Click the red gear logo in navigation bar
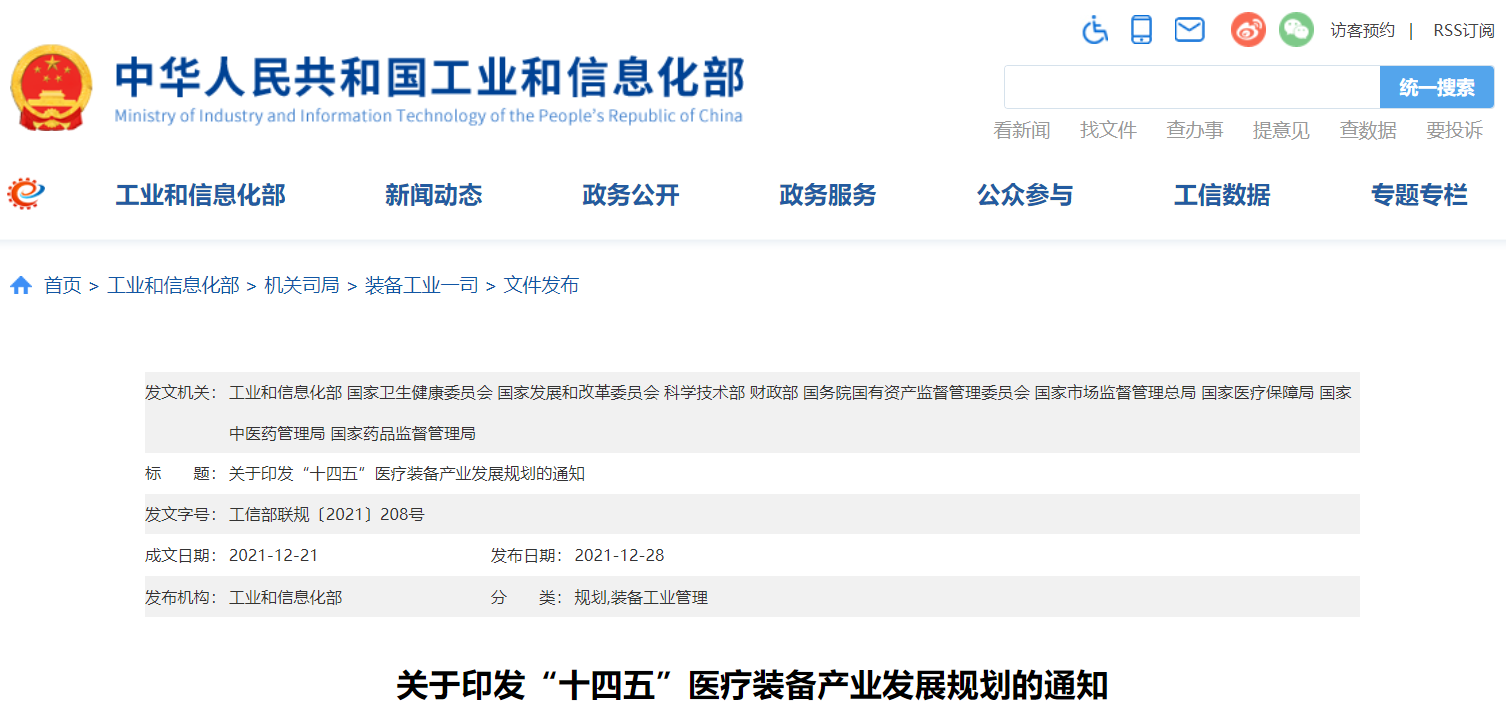Image resolution: width=1506 pixels, height=711 pixels. click(26, 194)
